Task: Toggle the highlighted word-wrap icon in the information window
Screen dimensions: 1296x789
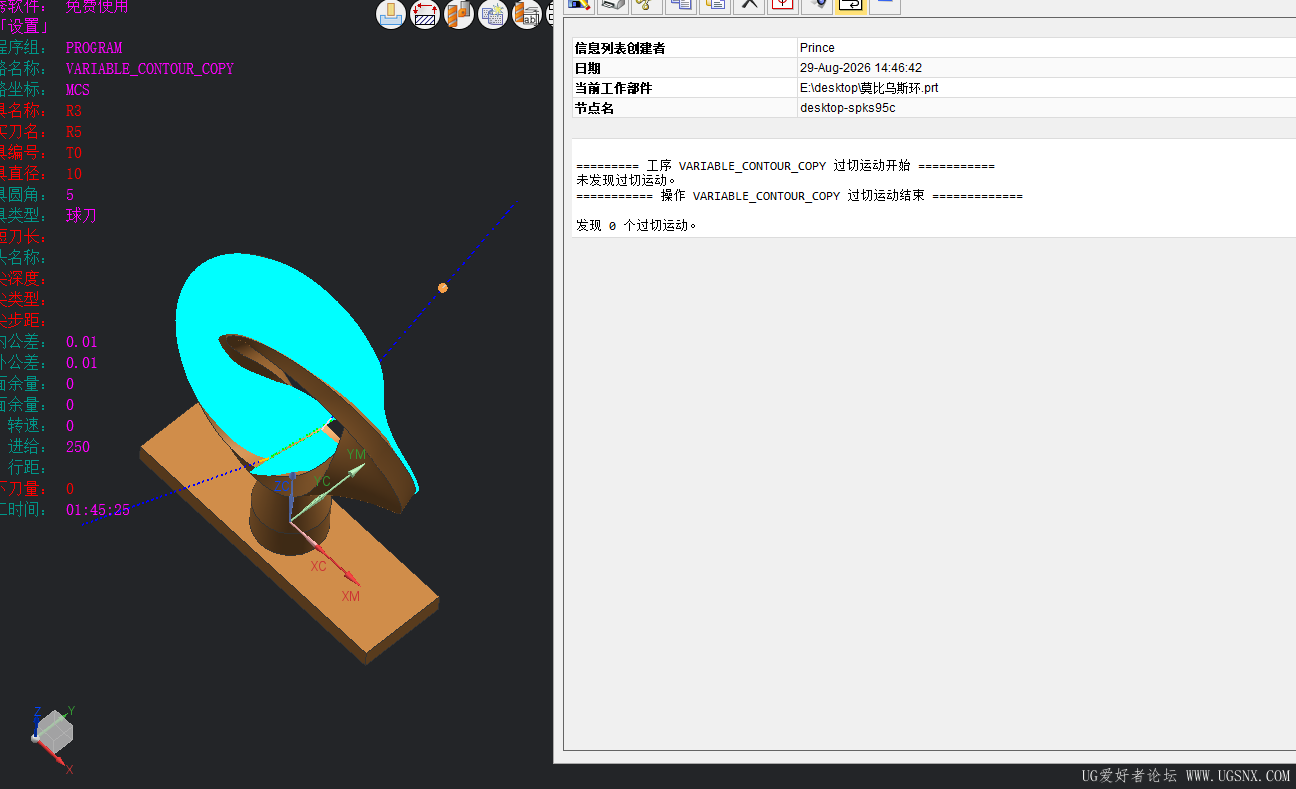Action: pos(851,5)
